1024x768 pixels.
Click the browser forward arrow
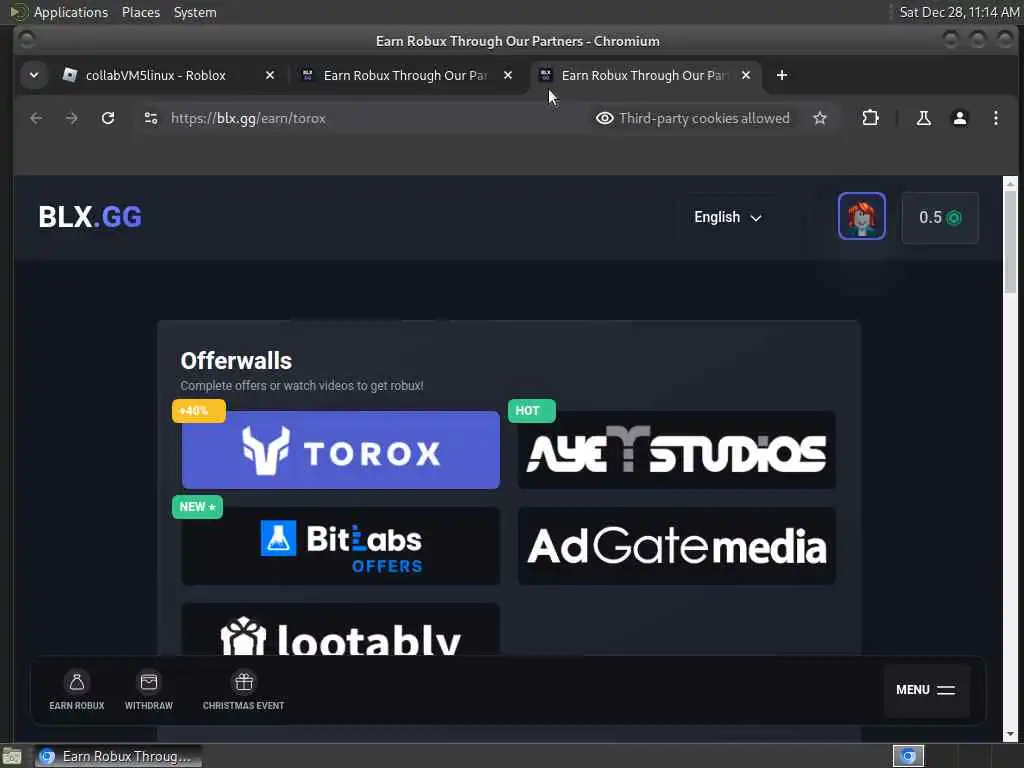click(x=72, y=118)
